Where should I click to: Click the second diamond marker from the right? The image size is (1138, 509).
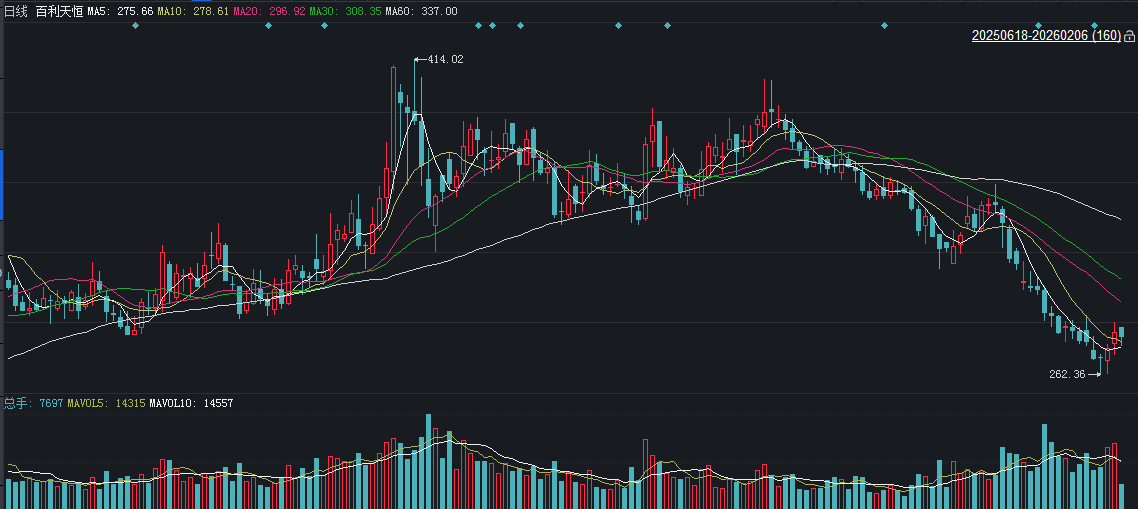pyautogui.click(x=1038, y=25)
